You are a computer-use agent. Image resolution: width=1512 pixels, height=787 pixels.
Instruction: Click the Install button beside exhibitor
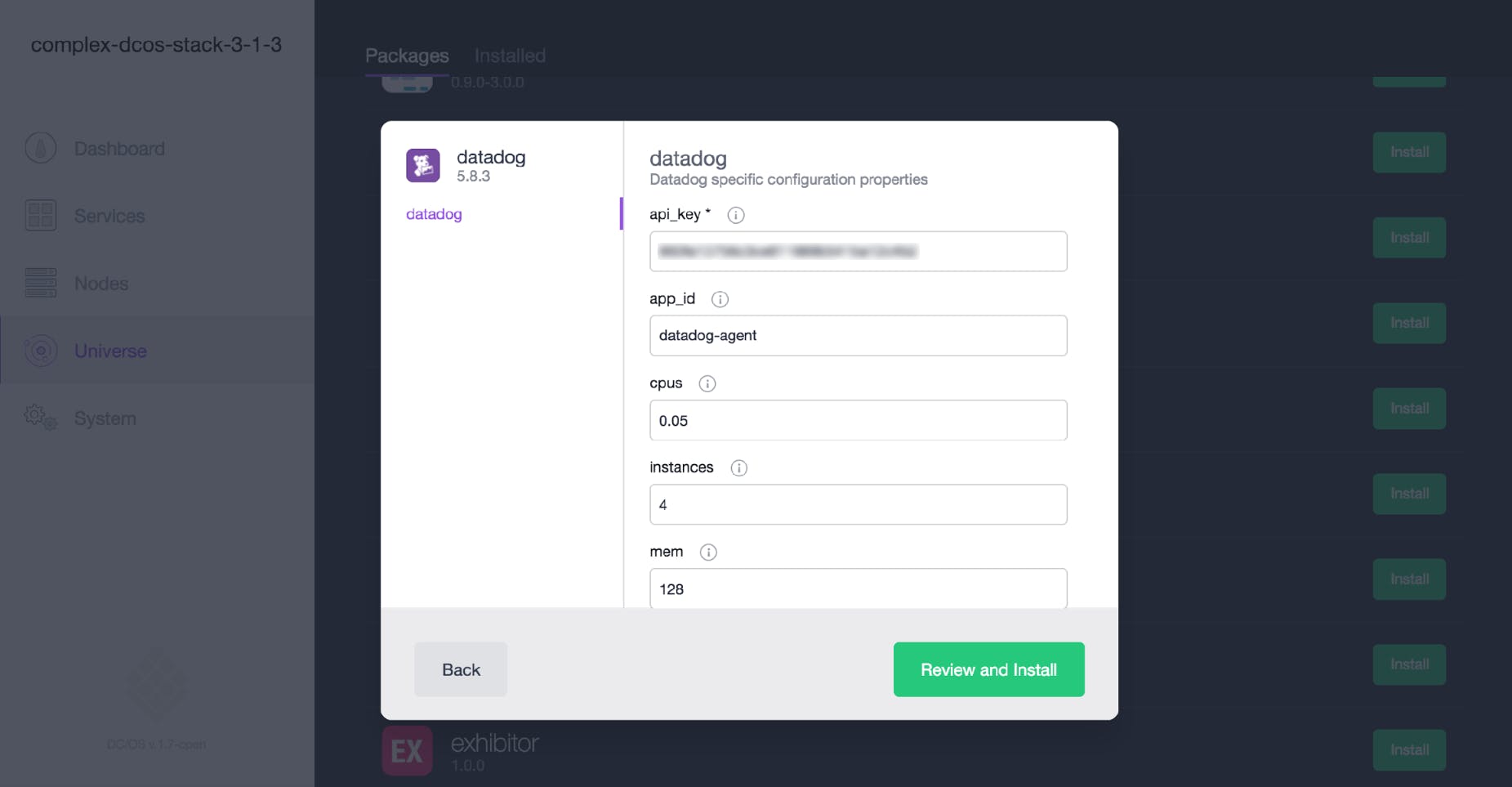[1408, 749]
